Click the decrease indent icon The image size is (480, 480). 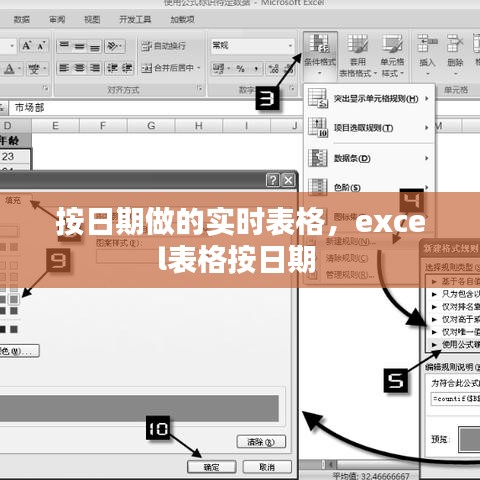click(112, 68)
